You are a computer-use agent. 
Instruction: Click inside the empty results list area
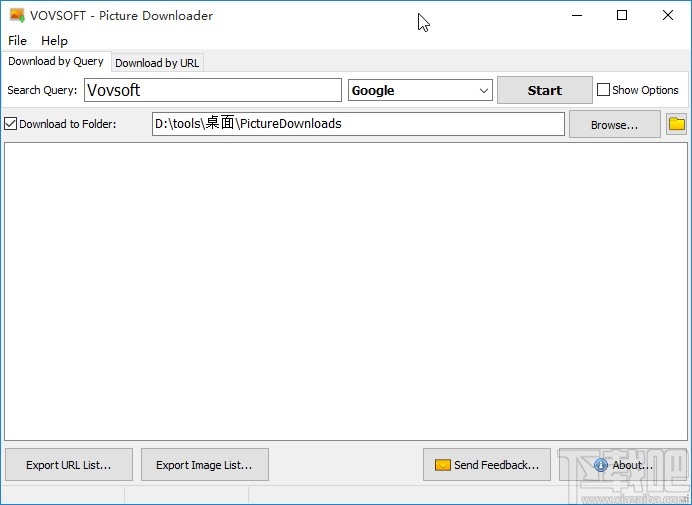345,290
